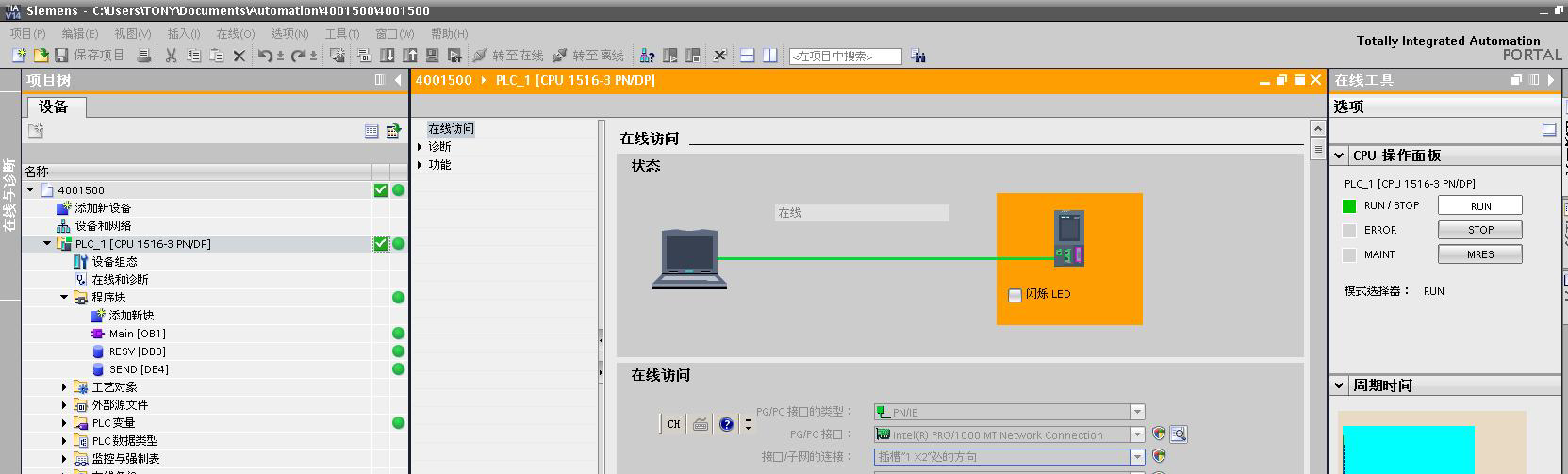
Task: Click the MAINT status indicator box
Action: click(x=1348, y=254)
